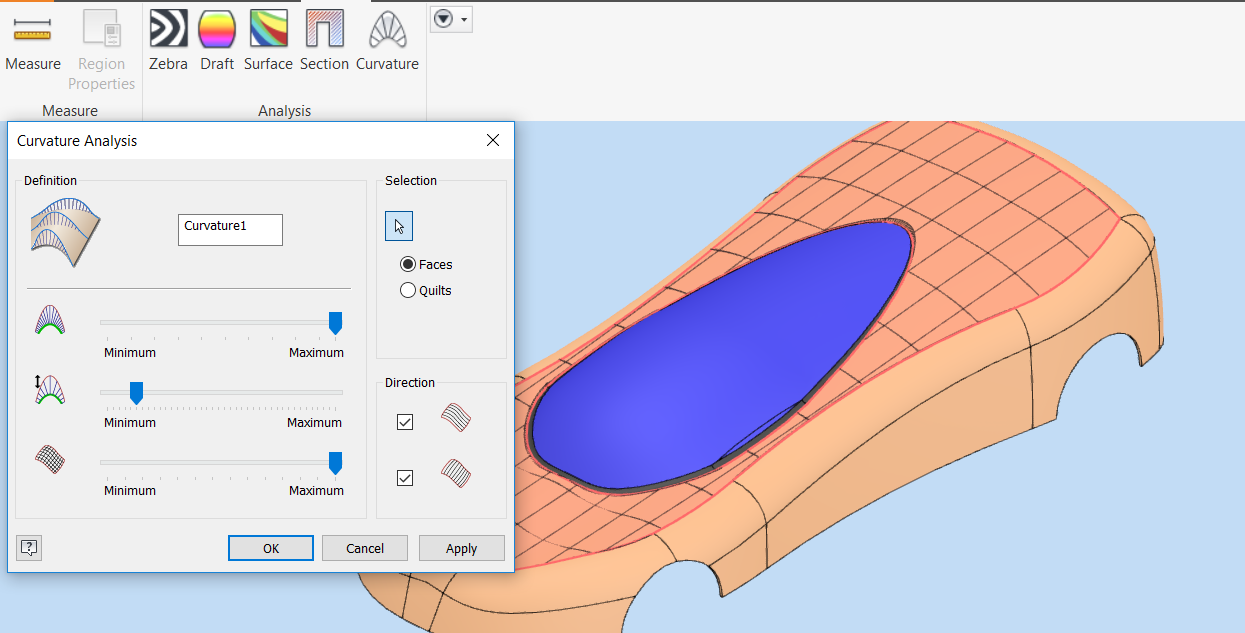Select the Measure tool
This screenshot has width=1245, height=633.
tap(33, 38)
